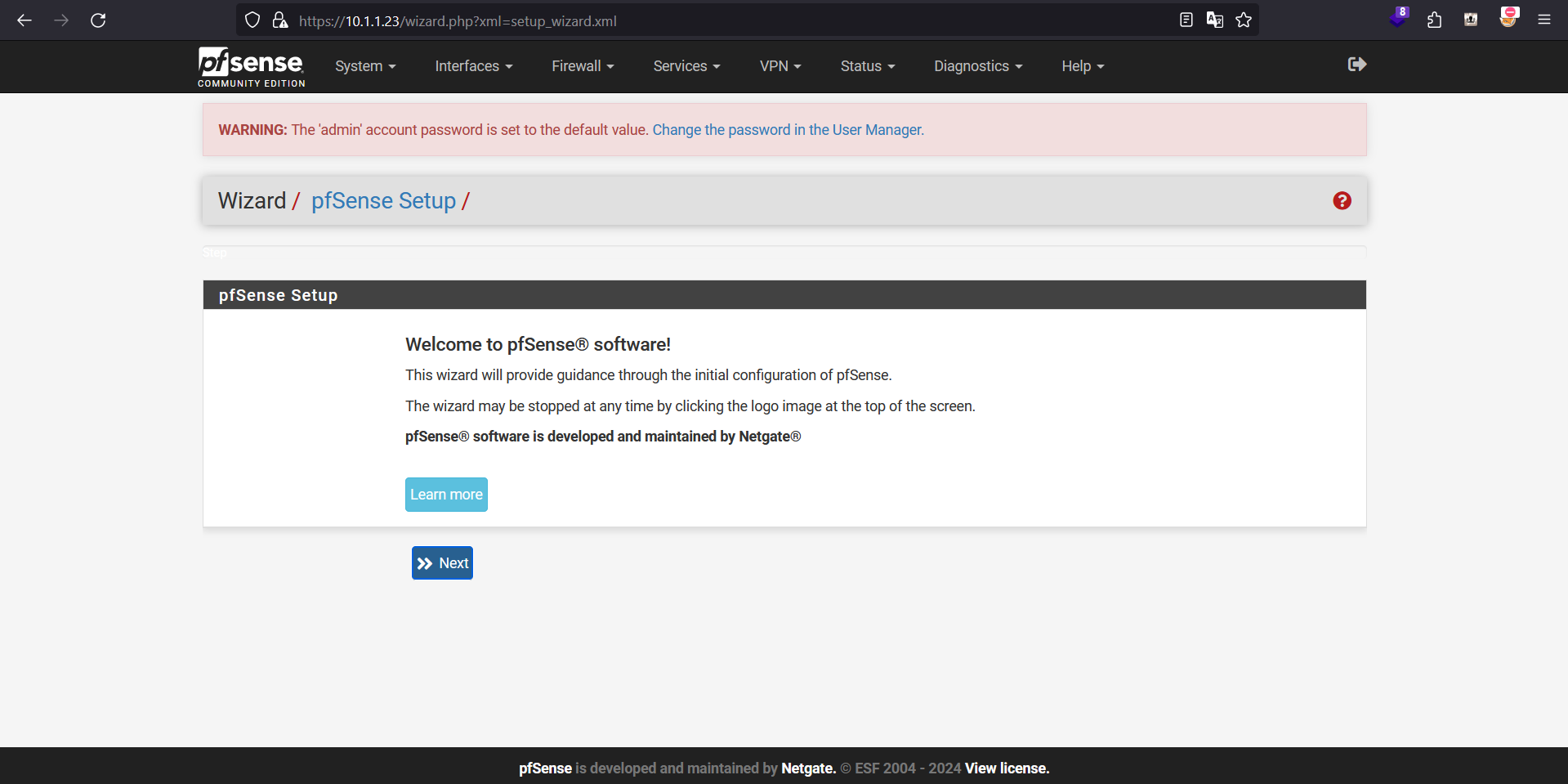Viewport: 1568px width, 784px height.
Task: Click the logout icon in navbar
Action: (x=1356, y=65)
